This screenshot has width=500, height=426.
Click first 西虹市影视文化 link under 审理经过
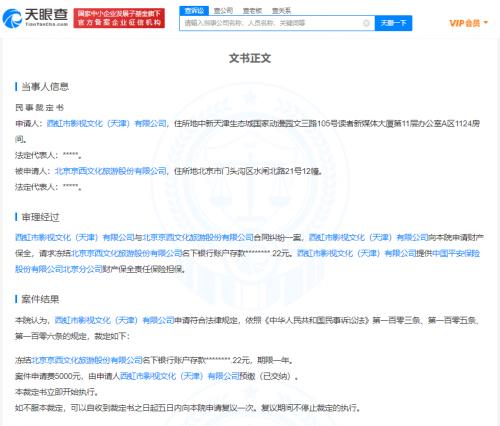click(75, 238)
